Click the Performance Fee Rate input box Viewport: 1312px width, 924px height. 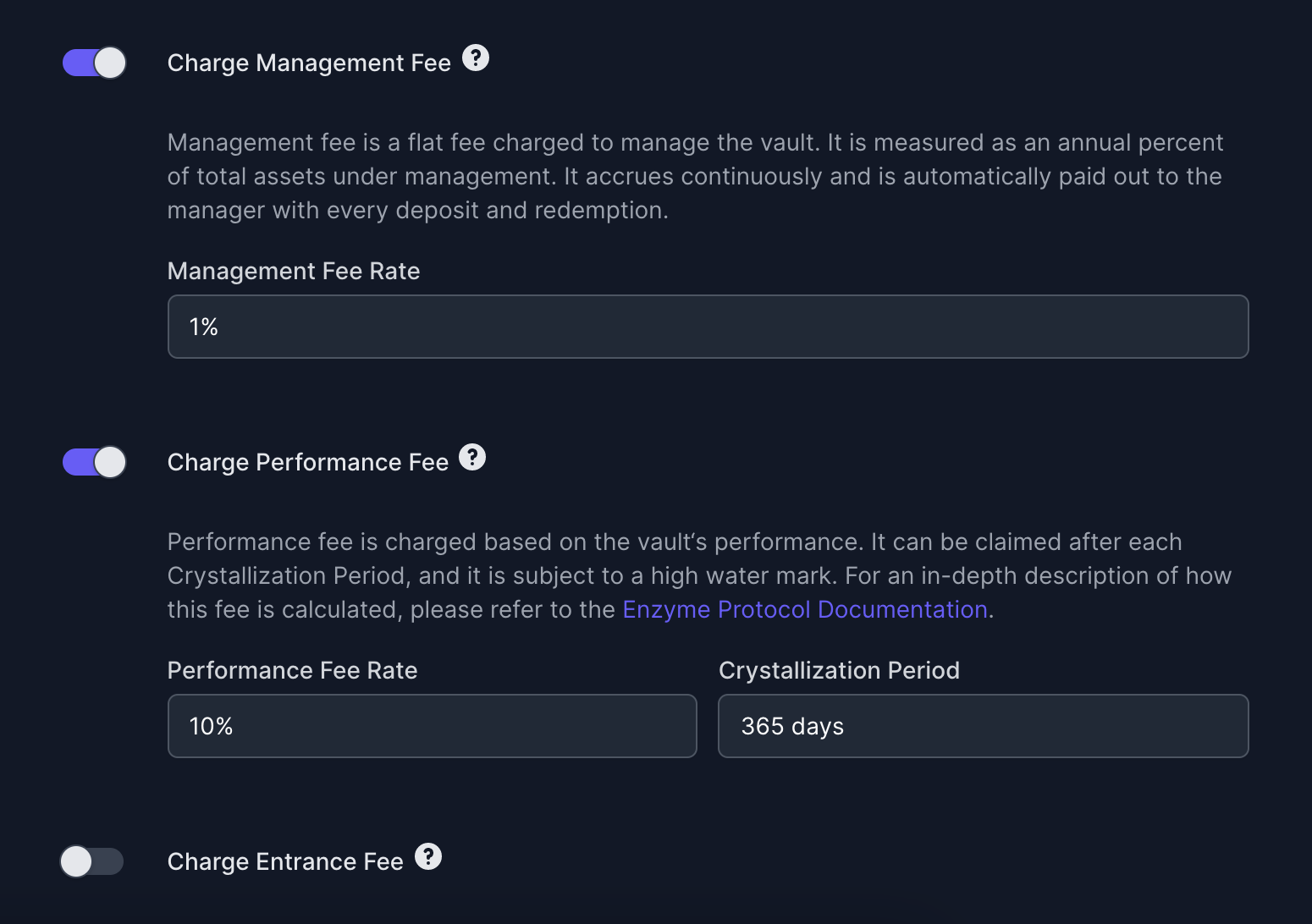point(432,726)
